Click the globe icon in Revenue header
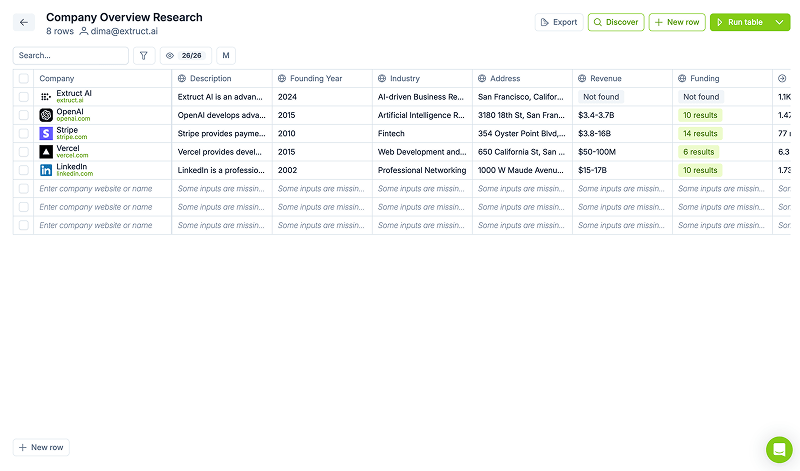This screenshot has height=471, width=800. pyautogui.click(x=582, y=79)
